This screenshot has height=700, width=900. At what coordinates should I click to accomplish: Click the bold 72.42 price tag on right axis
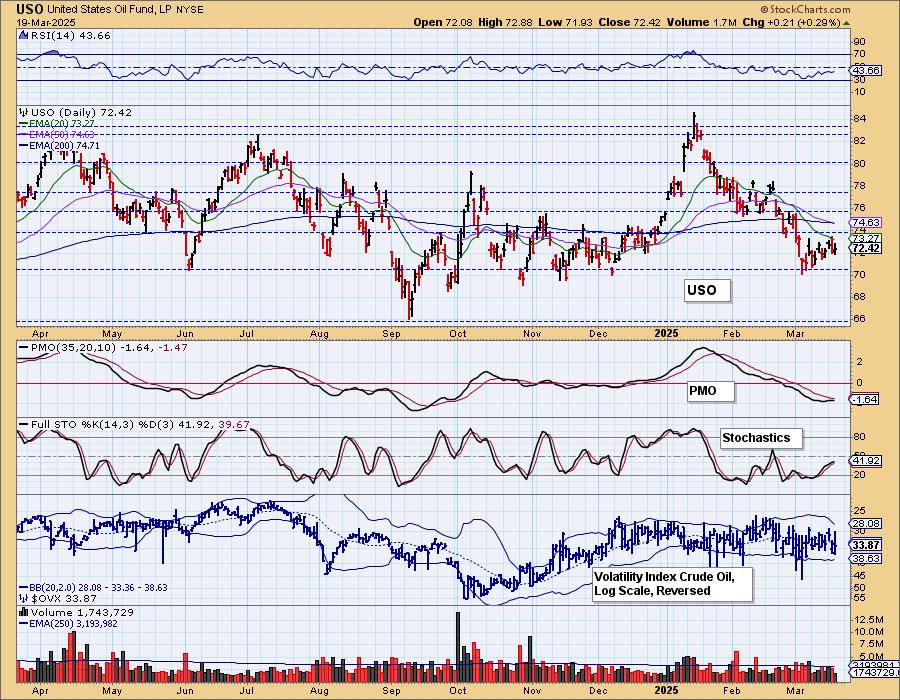[866, 248]
